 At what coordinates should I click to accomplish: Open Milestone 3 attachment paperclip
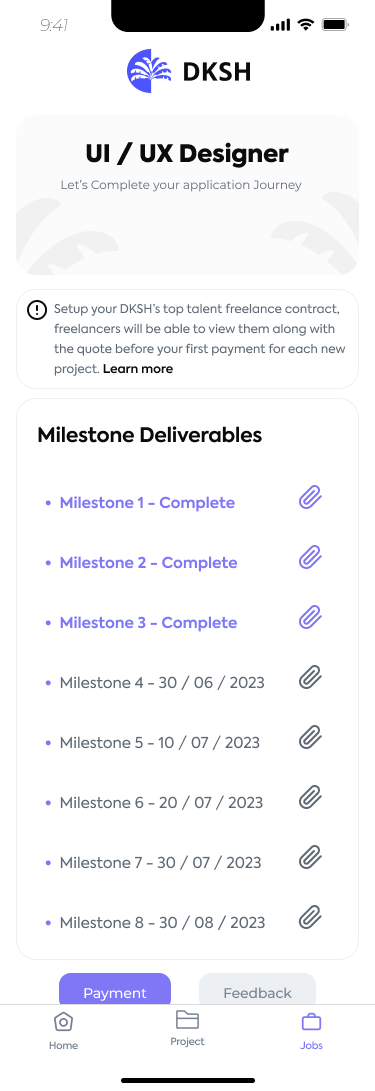310,618
